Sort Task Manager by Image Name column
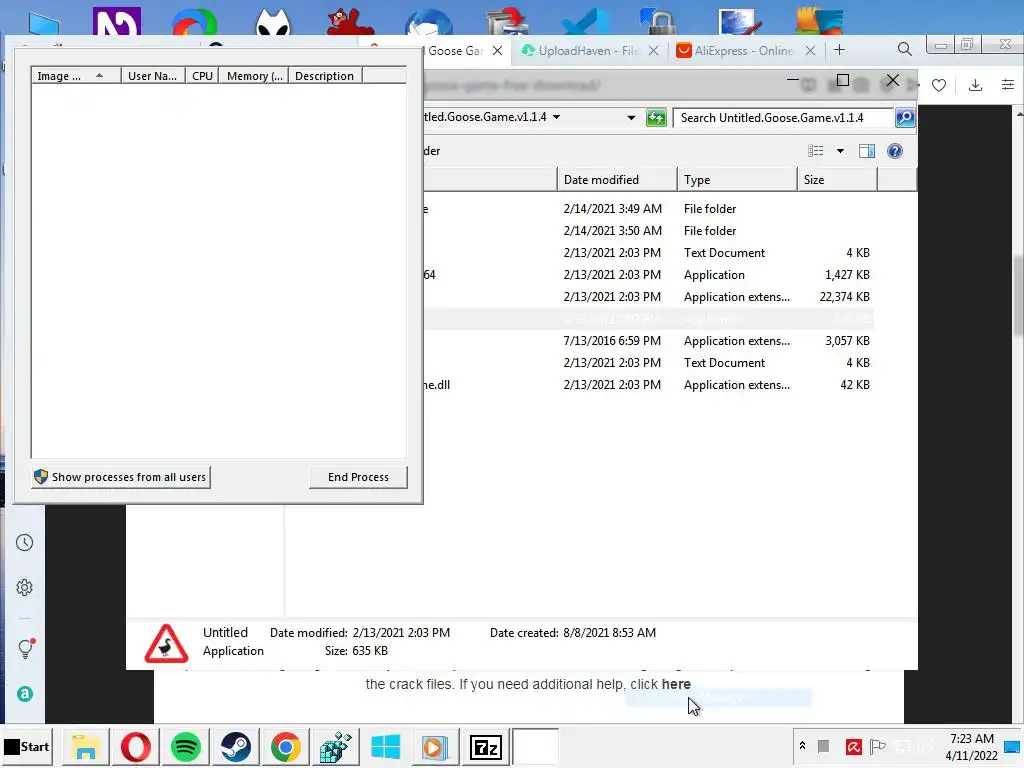The height and width of the screenshot is (768, 1024). coord(76,76)
